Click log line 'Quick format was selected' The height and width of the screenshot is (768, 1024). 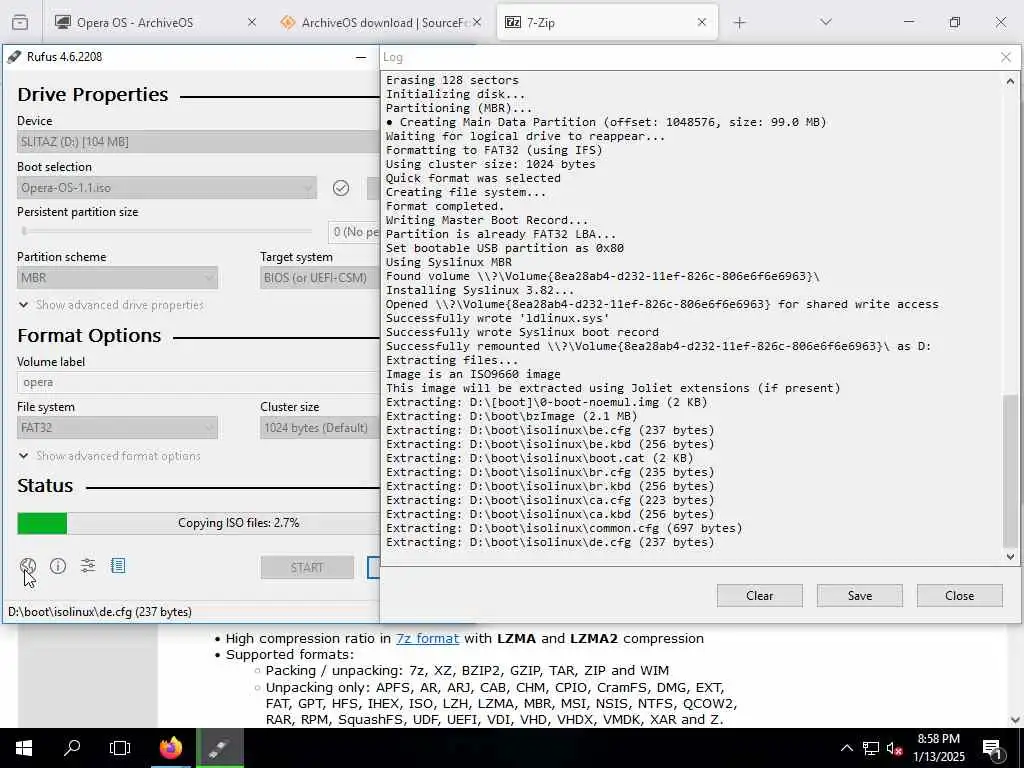(473, 178)
